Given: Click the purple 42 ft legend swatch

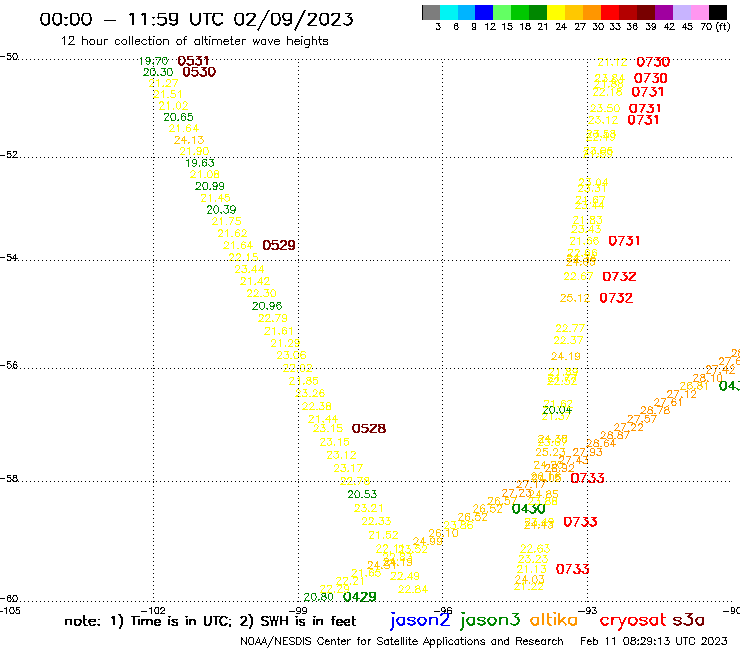Looking at the screenshot, I should click(x=664, y=12).
